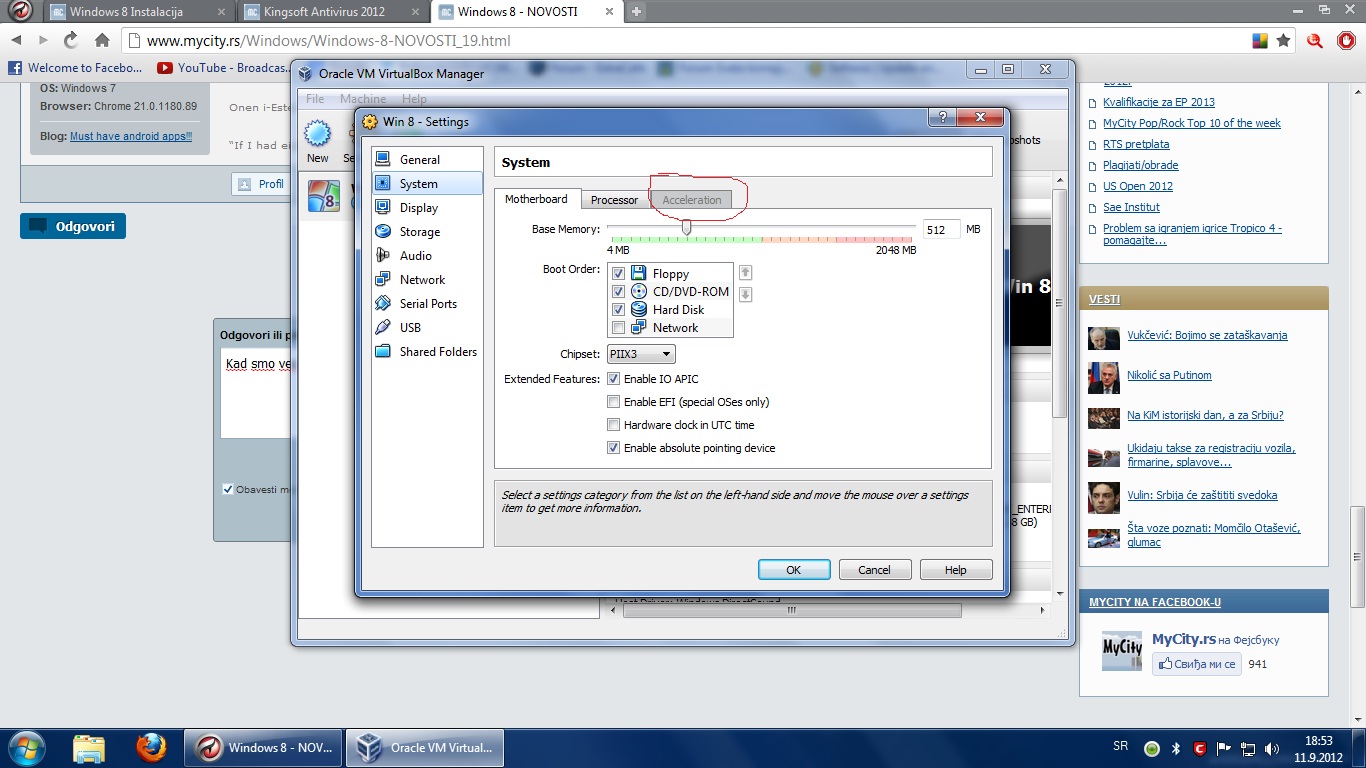This screenshot has height=768, width=1366.
Task: Click the four-color squares icon in address bar
Action: [1260, 41]
